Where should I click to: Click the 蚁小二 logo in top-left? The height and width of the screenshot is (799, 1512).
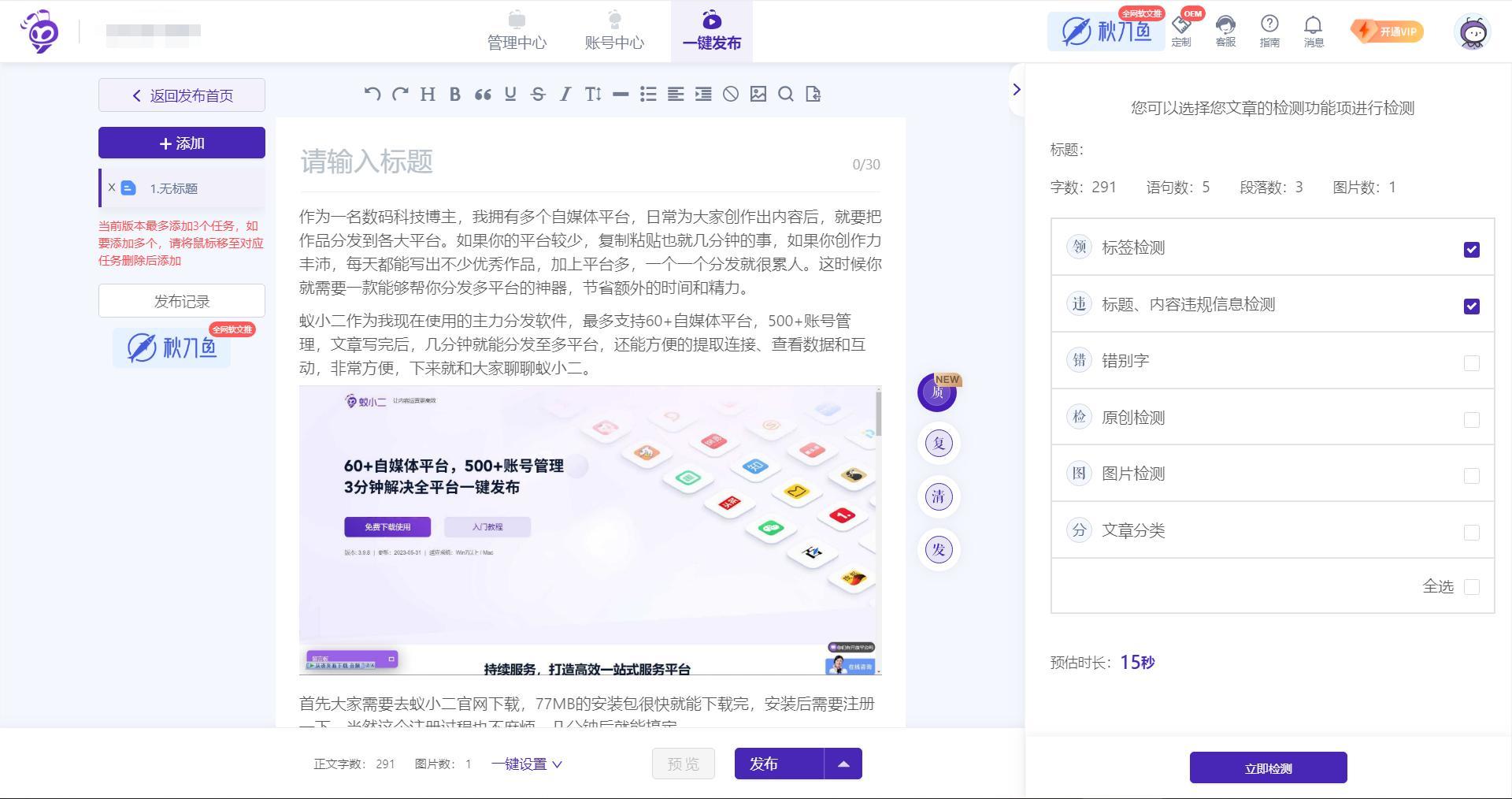[x=40, y=32]
